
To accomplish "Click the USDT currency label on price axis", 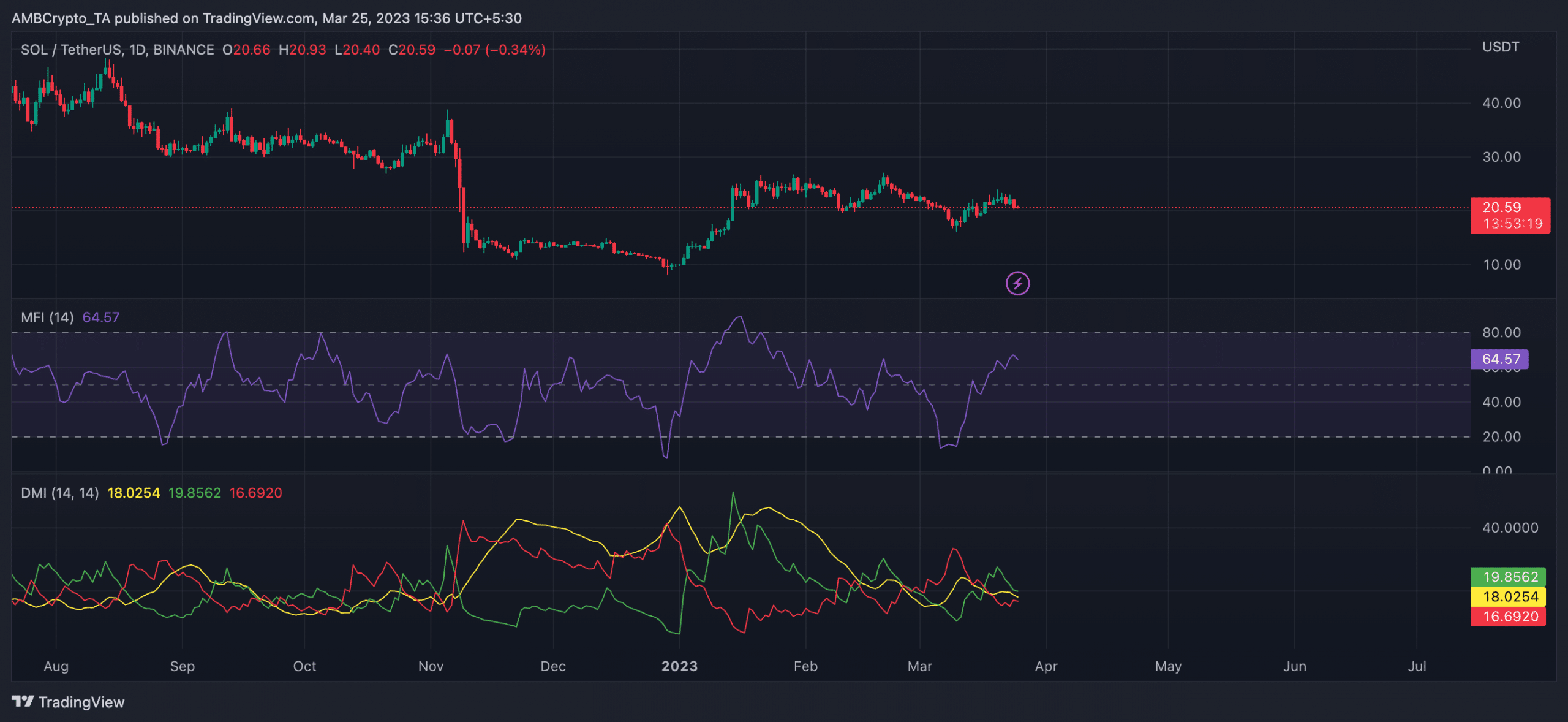I will coord(1501,47).
